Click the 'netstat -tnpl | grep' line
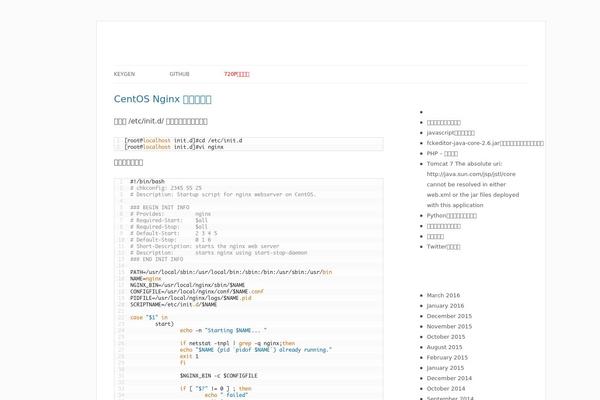This screenshot has width=600, height=400. pyautogui.click(x=237, y=343)
